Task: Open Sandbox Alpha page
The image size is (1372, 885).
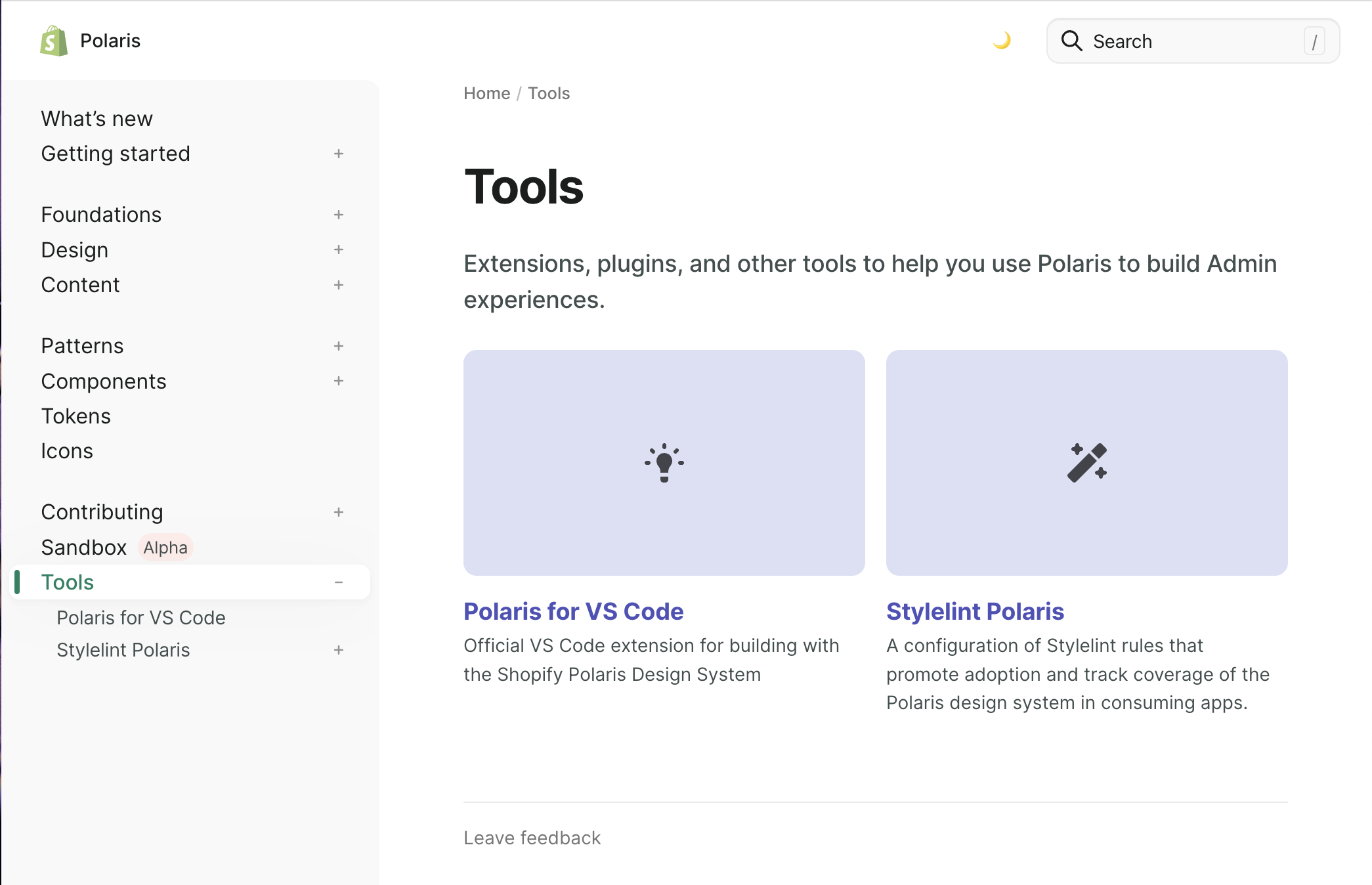Action: click(x=84, y=548)
